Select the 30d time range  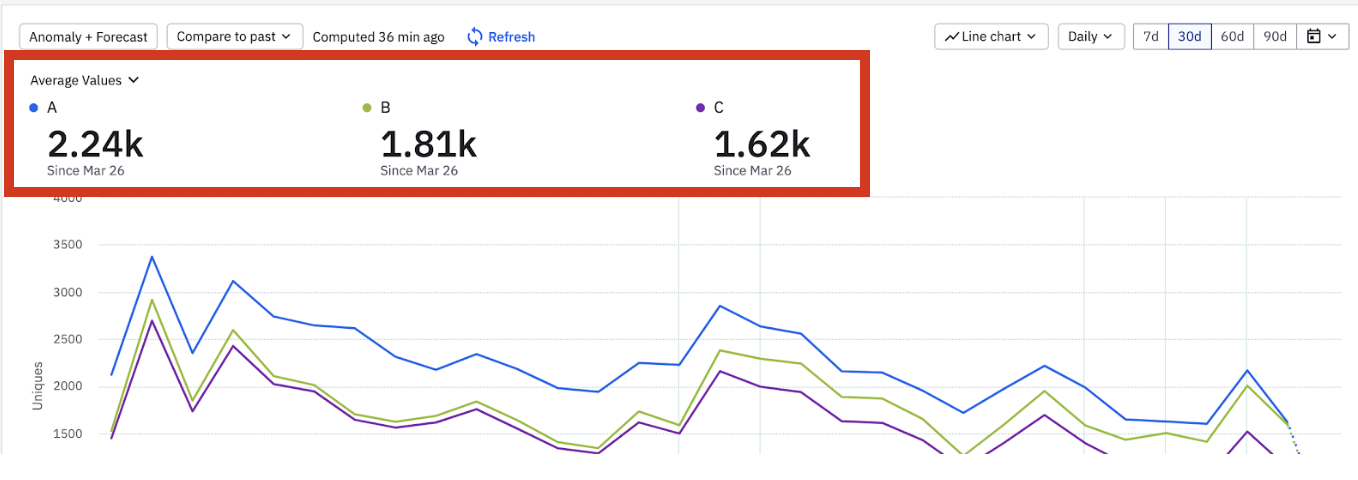tap(1190, 37)
